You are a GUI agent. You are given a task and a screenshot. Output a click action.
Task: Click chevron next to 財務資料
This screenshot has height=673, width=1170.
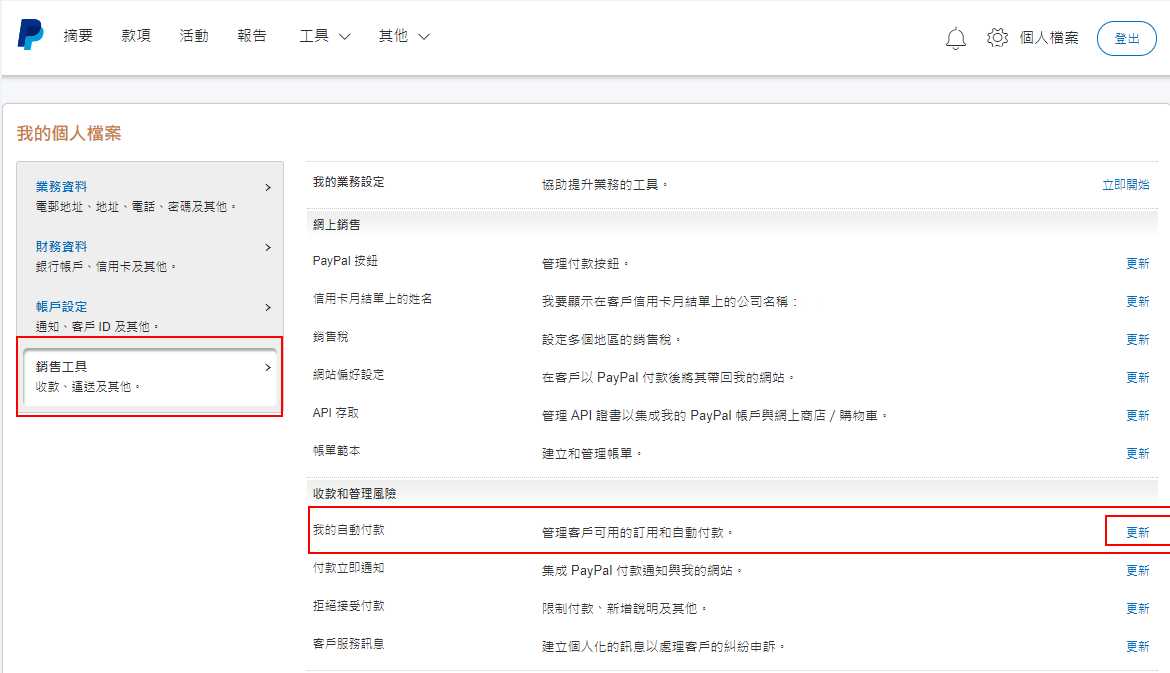point(268,247)
